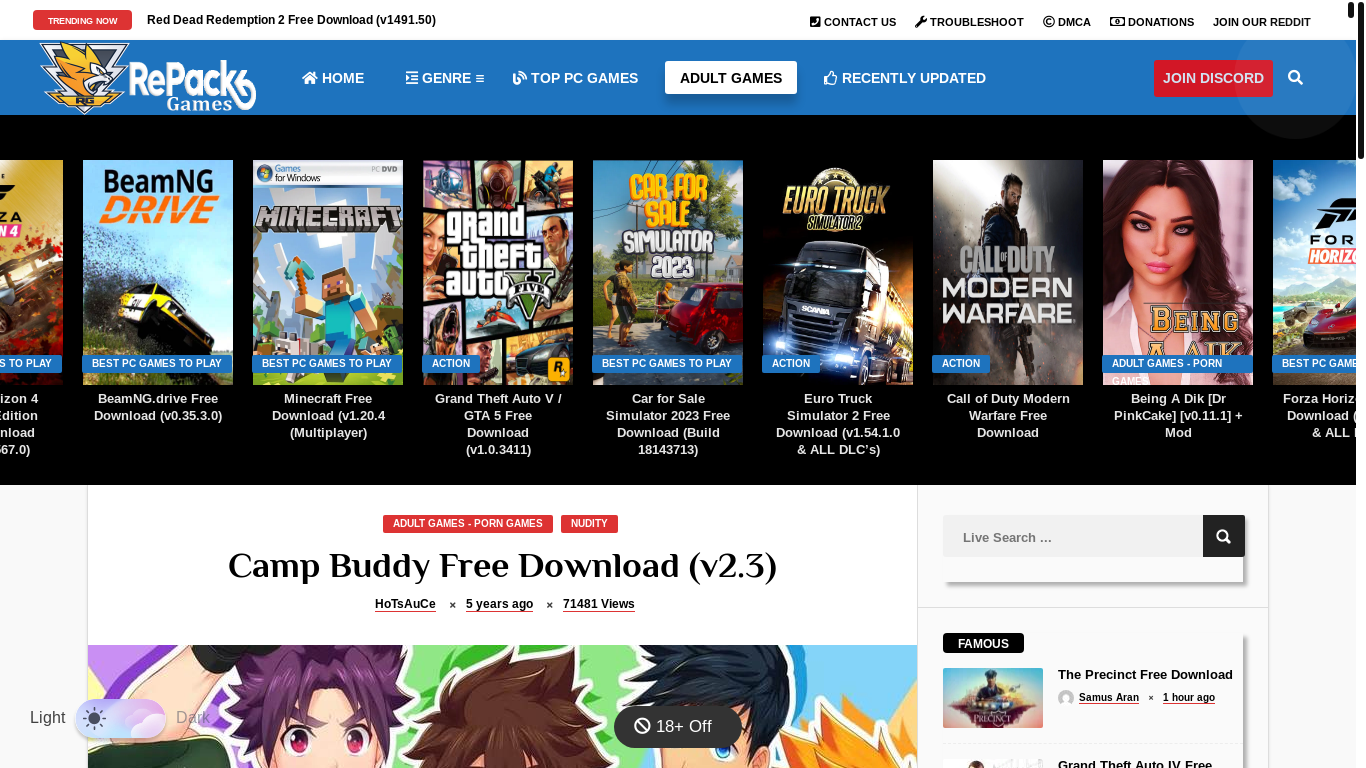Open the DMCA page link
The width and height of the screenshot is (1366, 768).
[x=1067, y=22]
